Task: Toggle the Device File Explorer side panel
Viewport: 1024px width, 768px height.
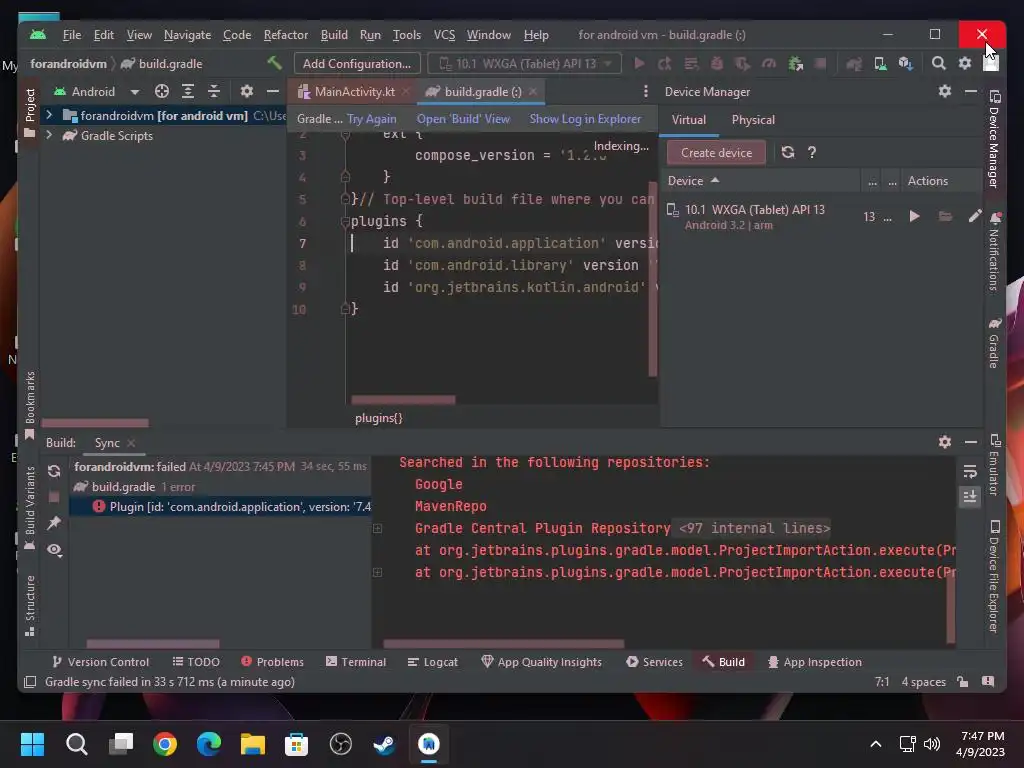Action: click(x=994, y=577)
